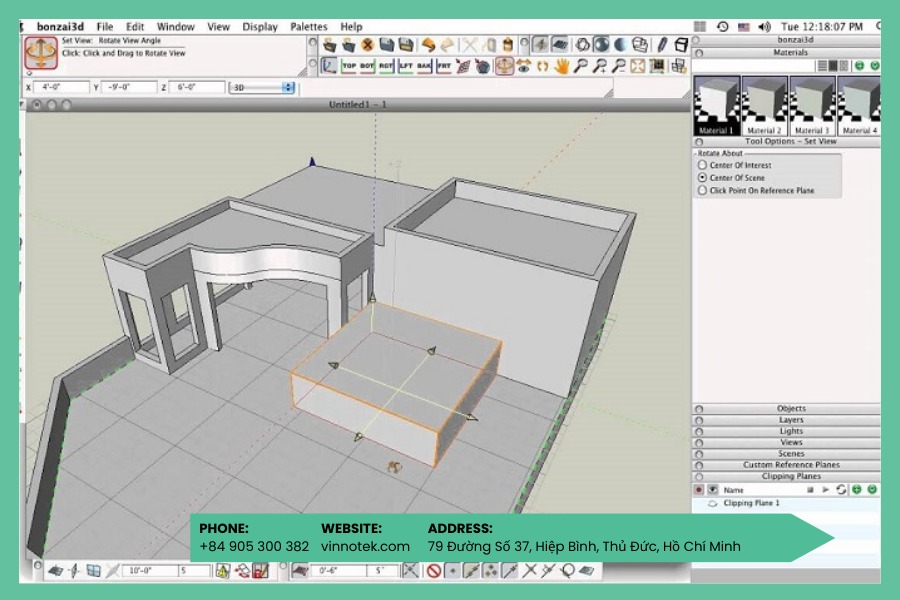The height and width of the screenshot is (600, 900).
Task: Open the Palettes menu
Action: [308, 26]
